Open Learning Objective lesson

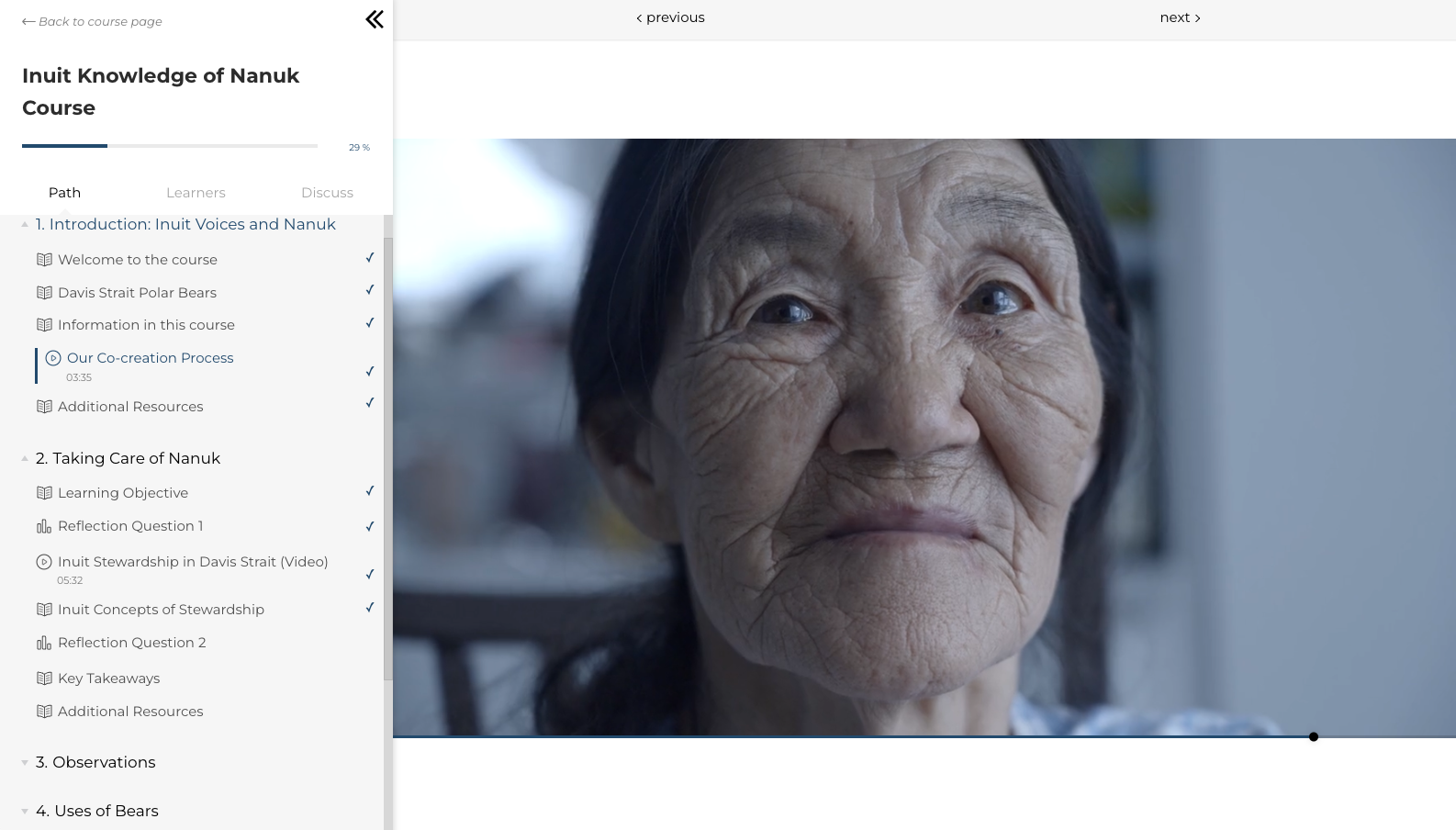[x=123, y=493]
